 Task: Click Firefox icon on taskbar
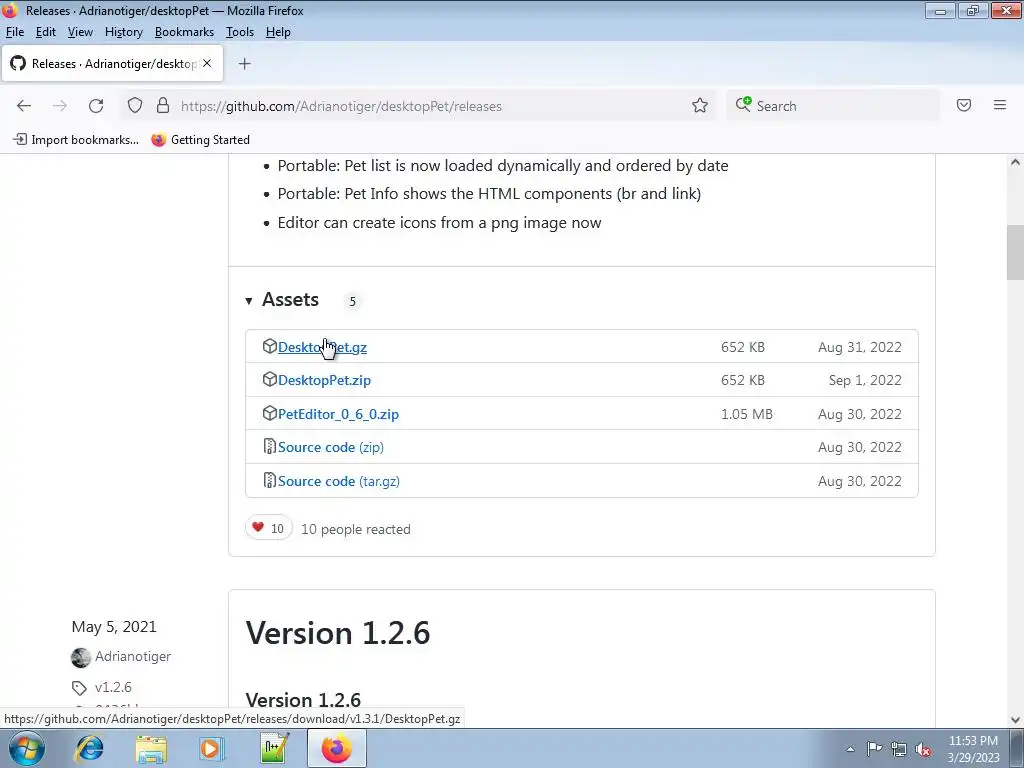pos(336,748)
